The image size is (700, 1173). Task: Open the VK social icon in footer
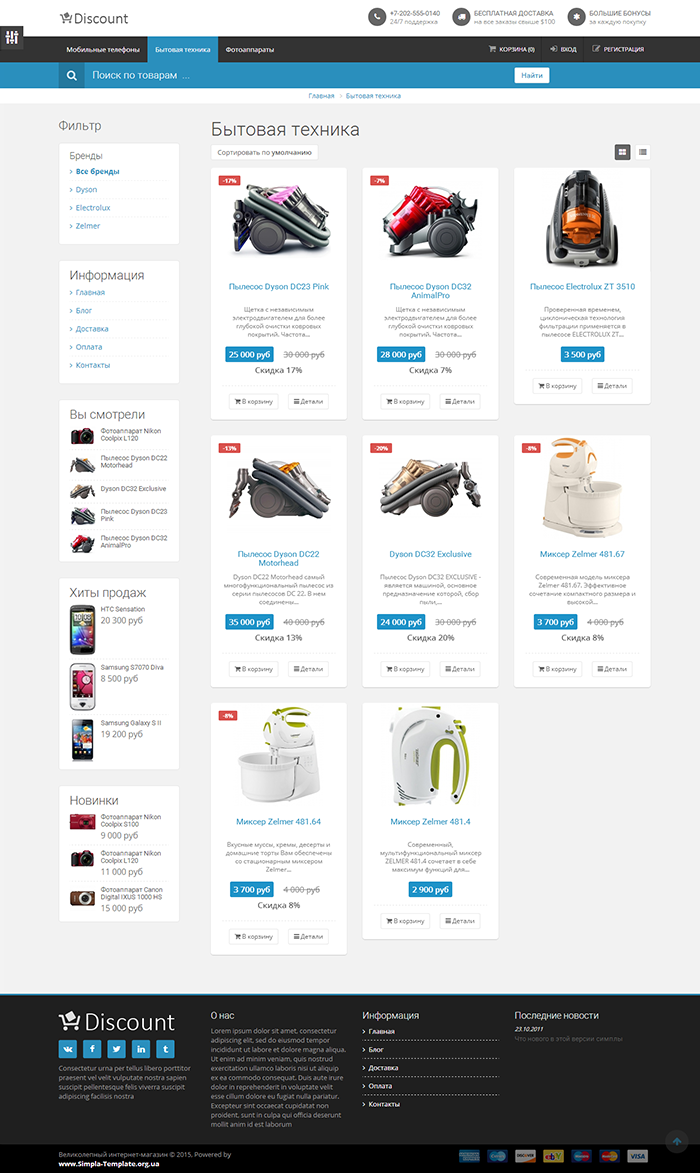68,1049
